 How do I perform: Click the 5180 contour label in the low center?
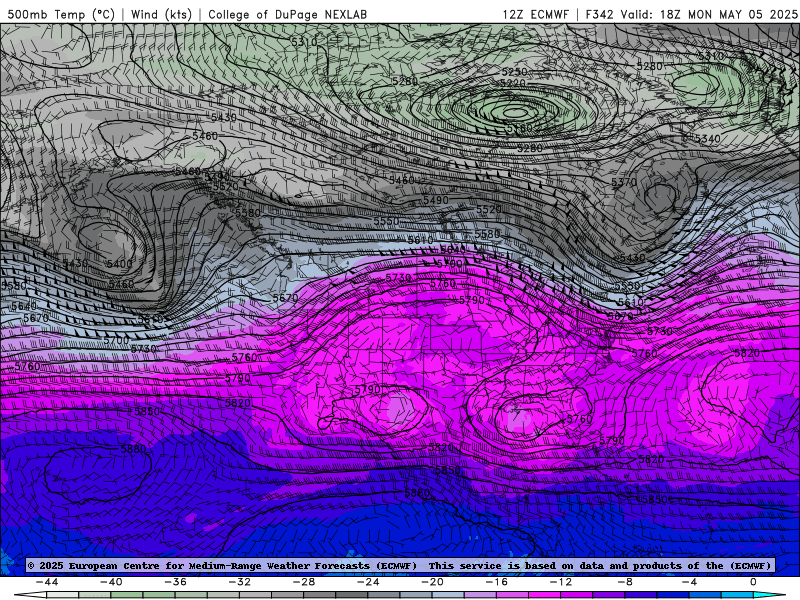point(519,128)
